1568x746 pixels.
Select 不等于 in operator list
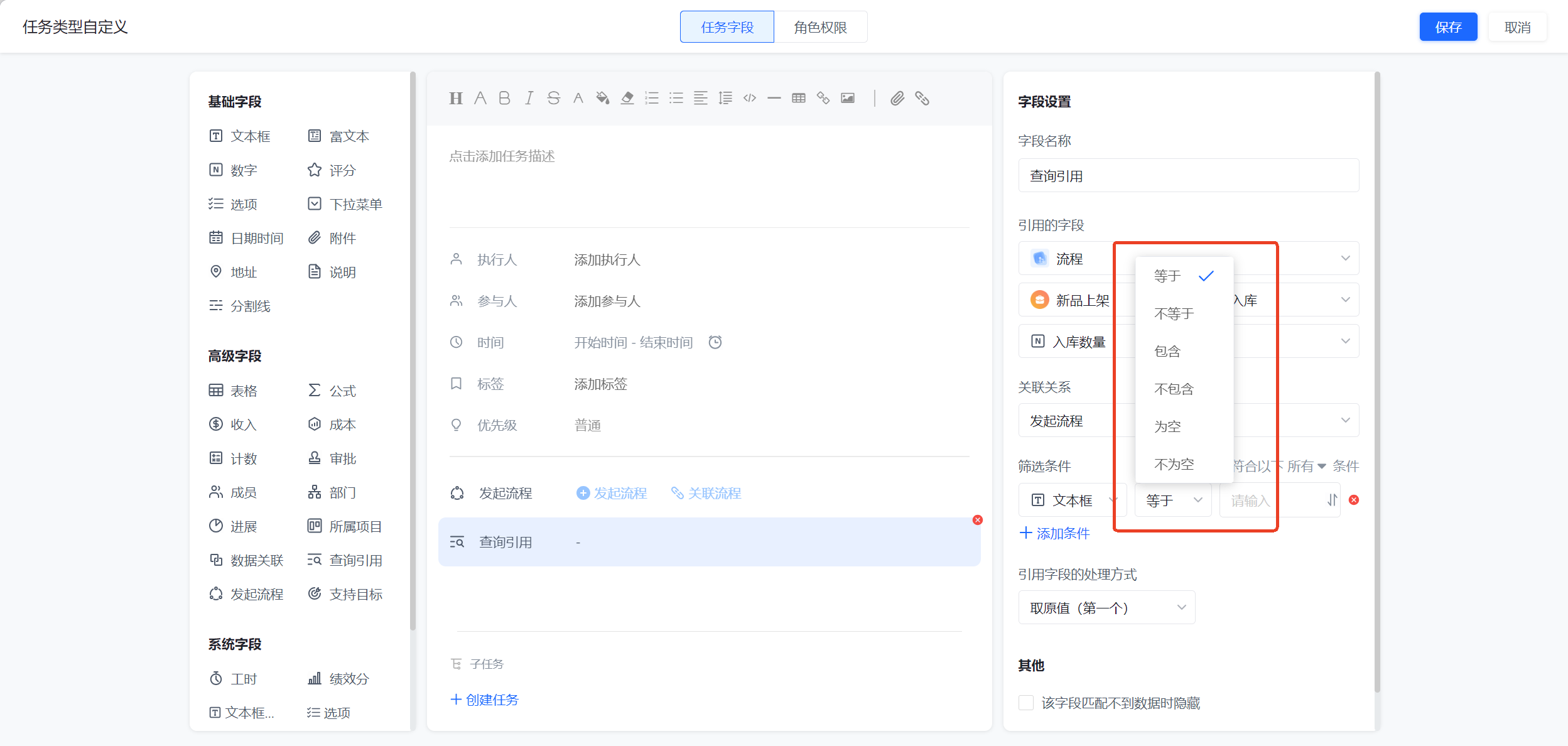1184,313
